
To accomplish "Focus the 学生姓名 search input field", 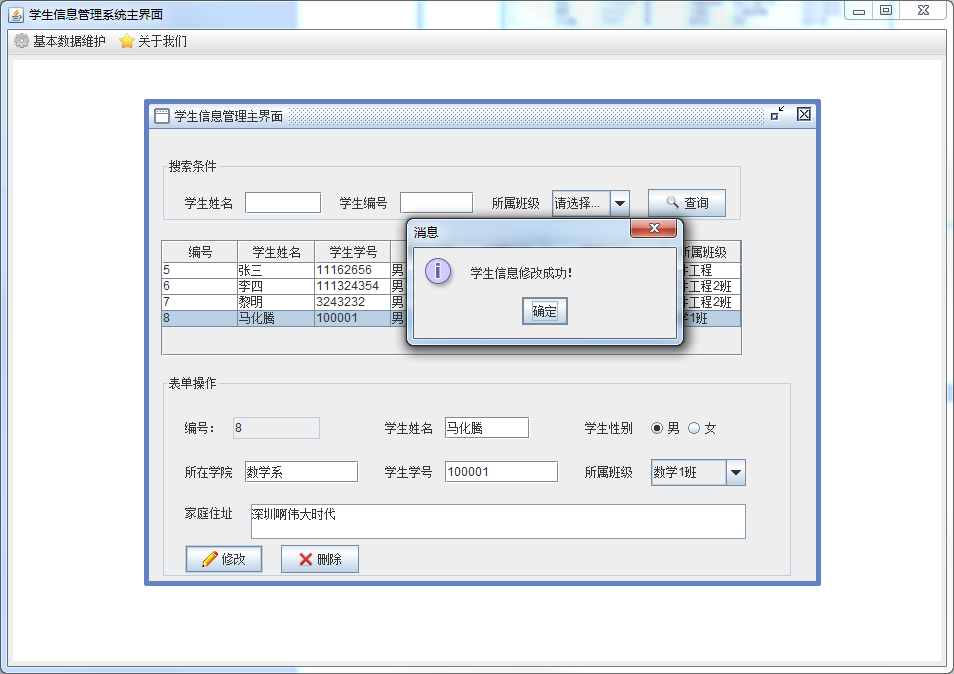I will click(283, 203).
